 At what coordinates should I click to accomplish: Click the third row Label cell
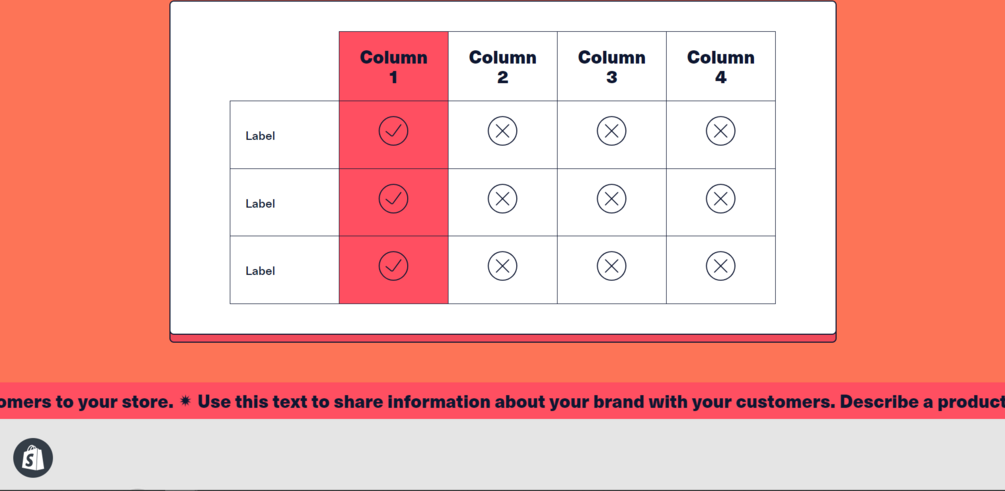click(260, 271)
